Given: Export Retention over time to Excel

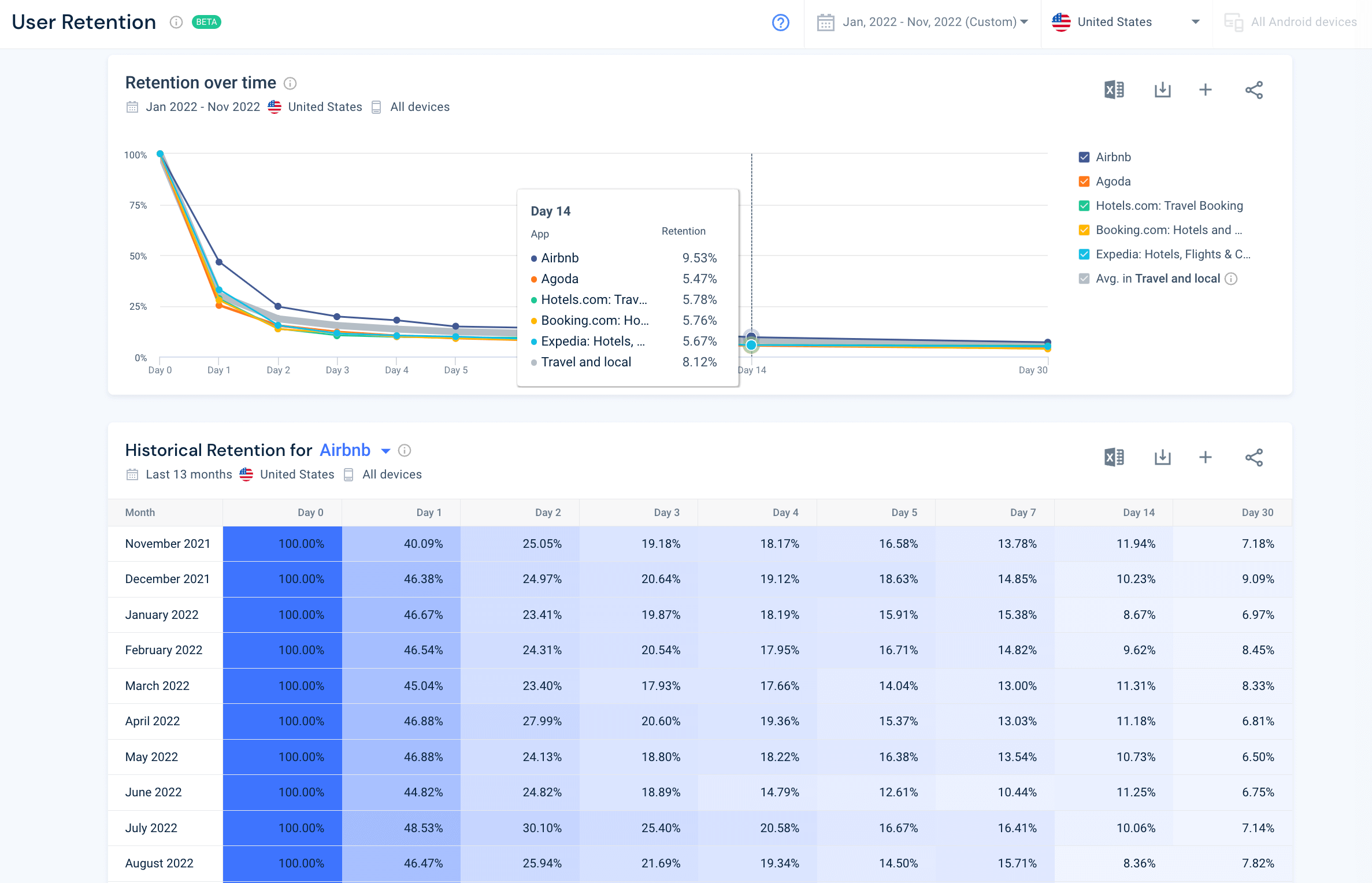Looking at the screenshot, I should coord(1114,90).
